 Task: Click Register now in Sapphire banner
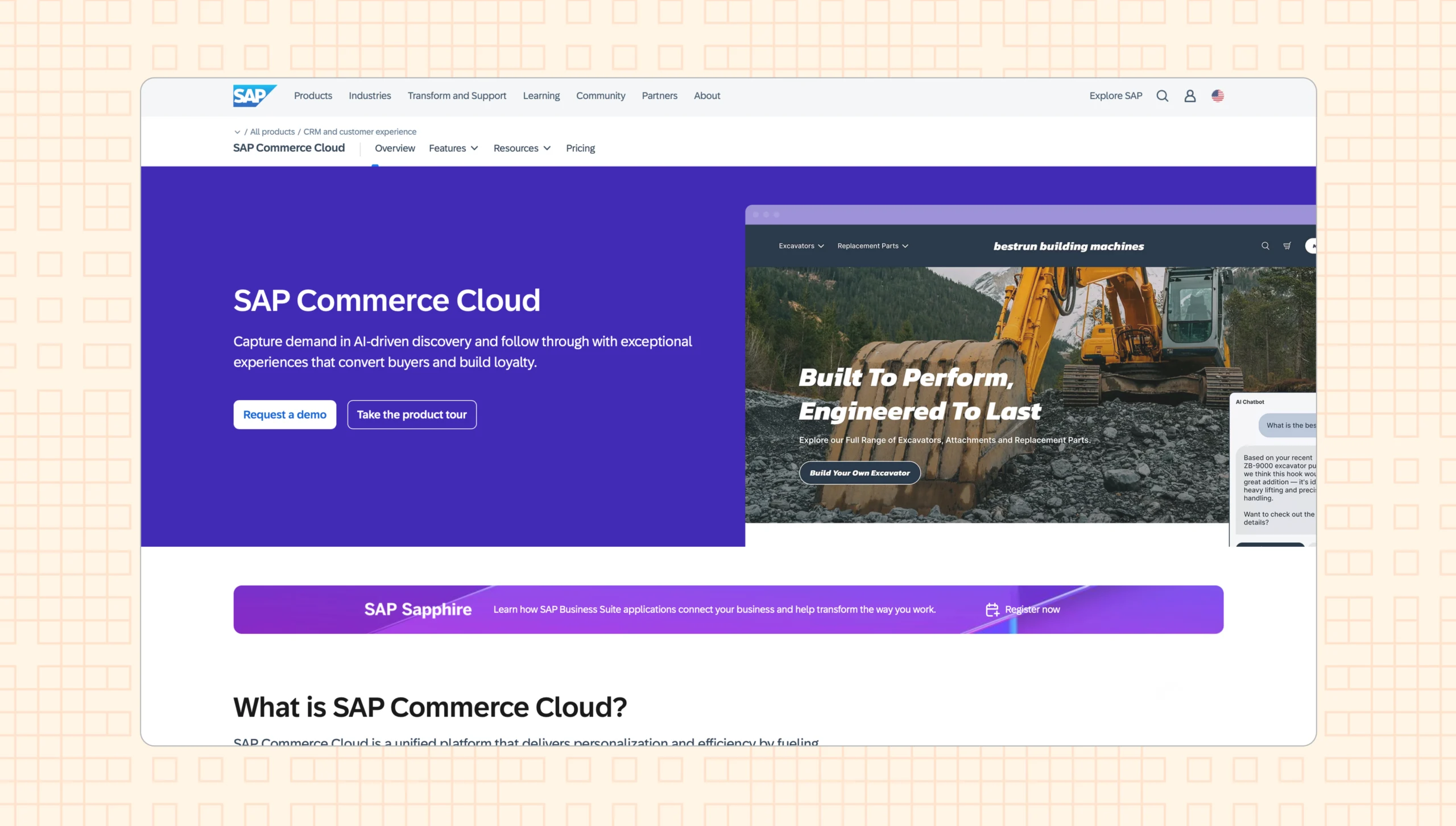(1032, 609)
